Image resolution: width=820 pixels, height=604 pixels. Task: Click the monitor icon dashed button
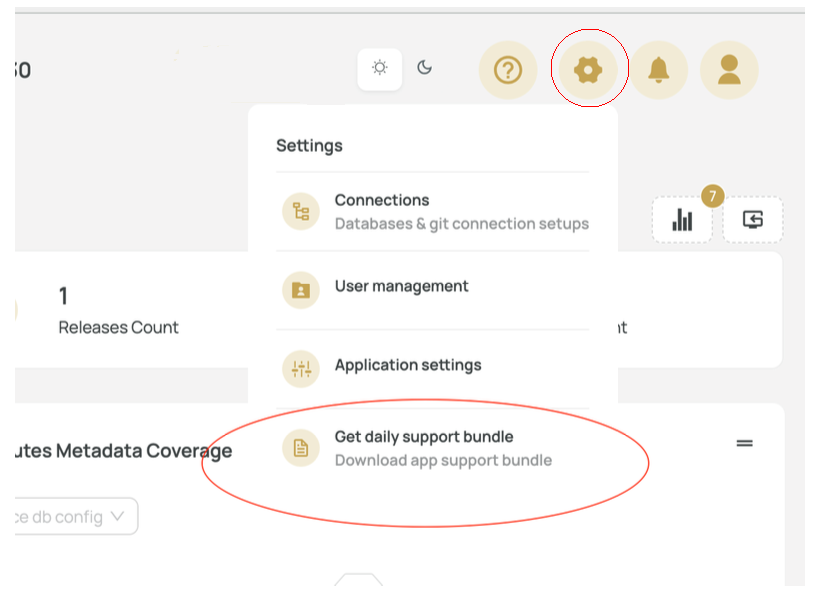point(753,220)
